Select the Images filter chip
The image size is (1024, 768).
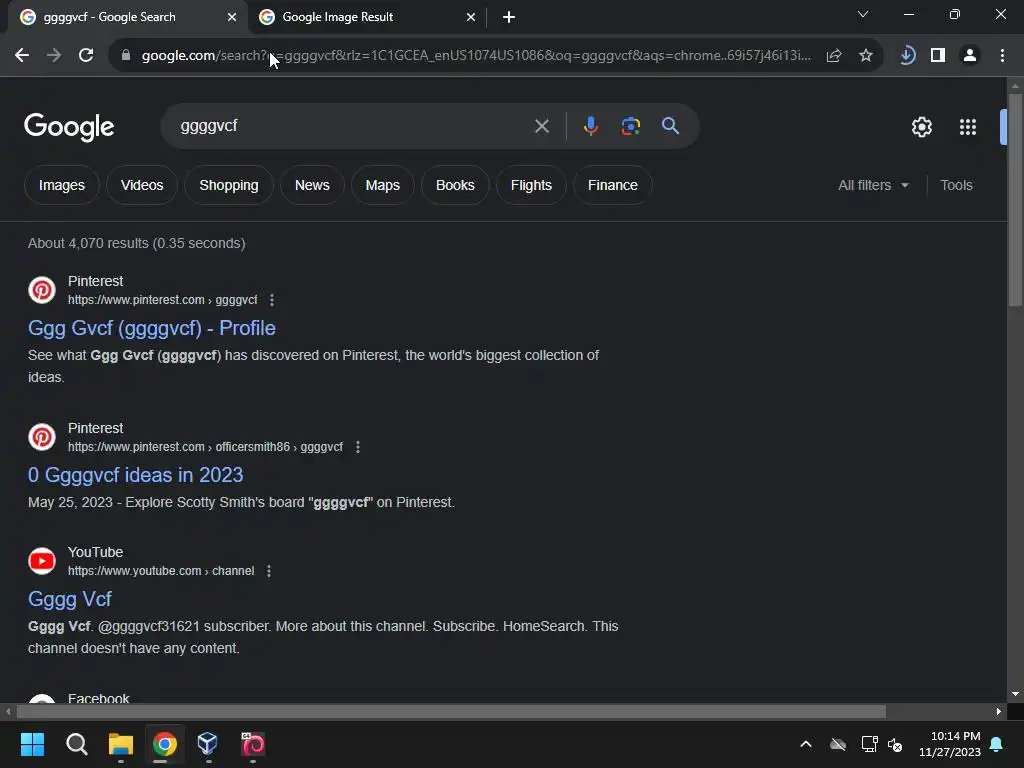[61, 185]
